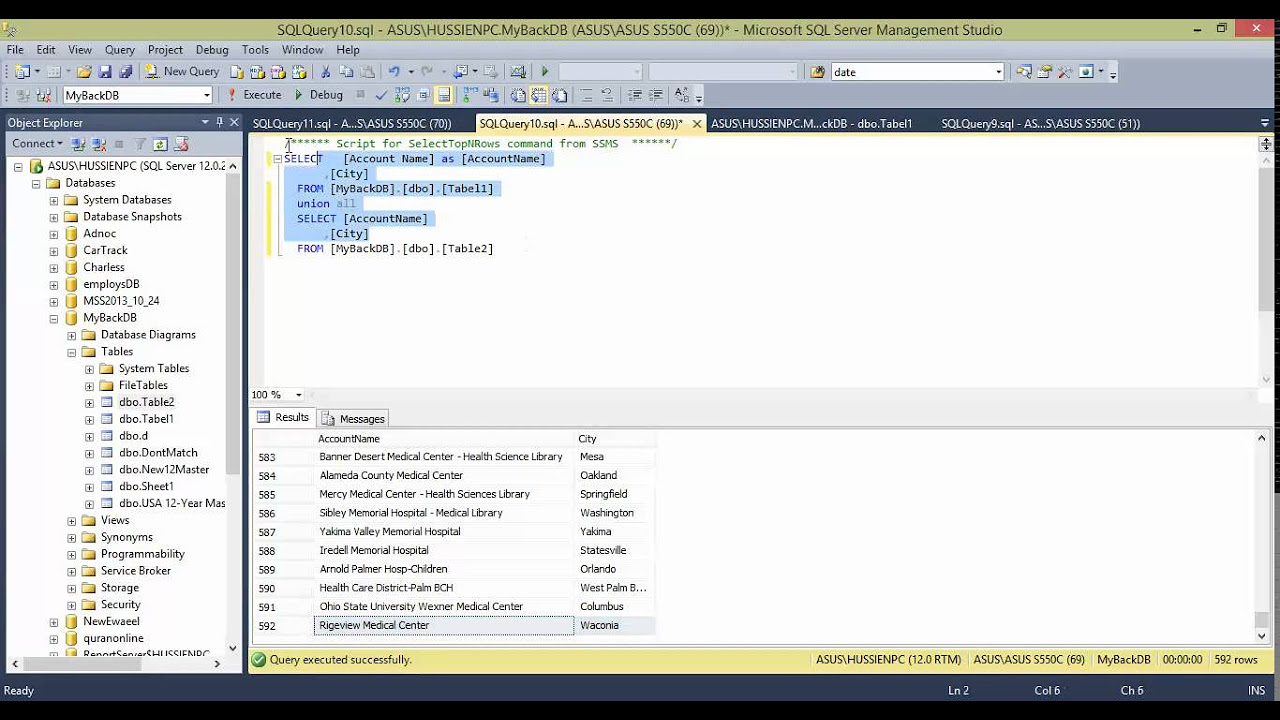Image resolution: width=1280 pixels, height=720 pixels.
Task: Click the results grid vertical scrollbar
Action: 1261,536
